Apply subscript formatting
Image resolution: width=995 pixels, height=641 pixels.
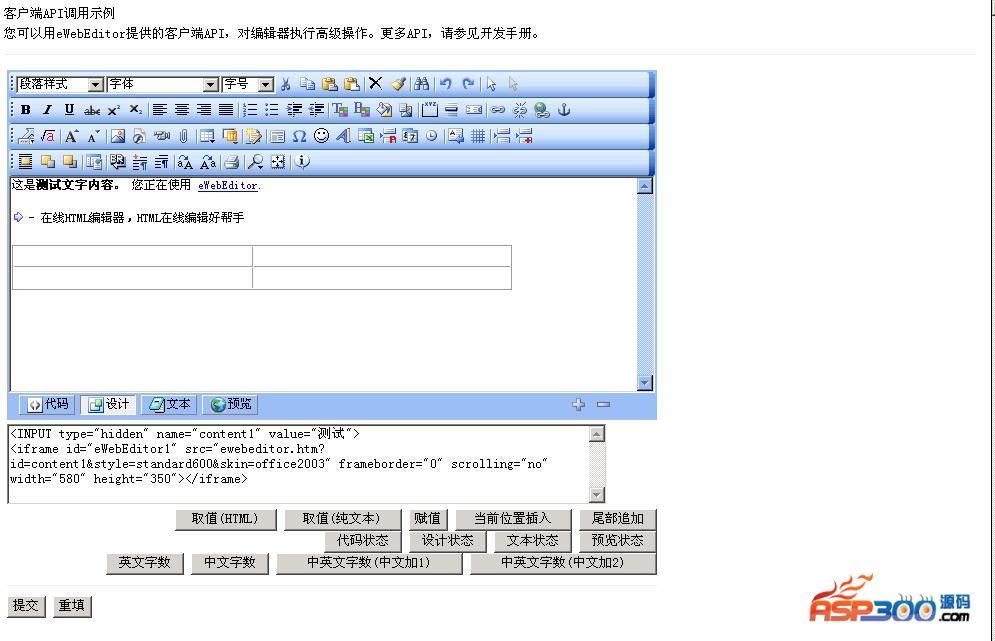tap(136, 110)
